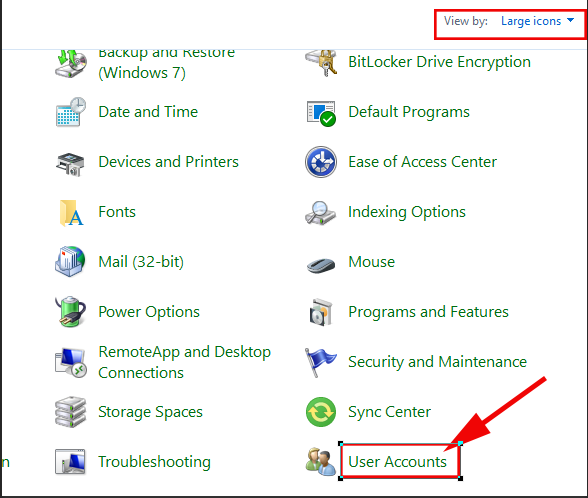Open the Fonts link

[x=117, y=212]
